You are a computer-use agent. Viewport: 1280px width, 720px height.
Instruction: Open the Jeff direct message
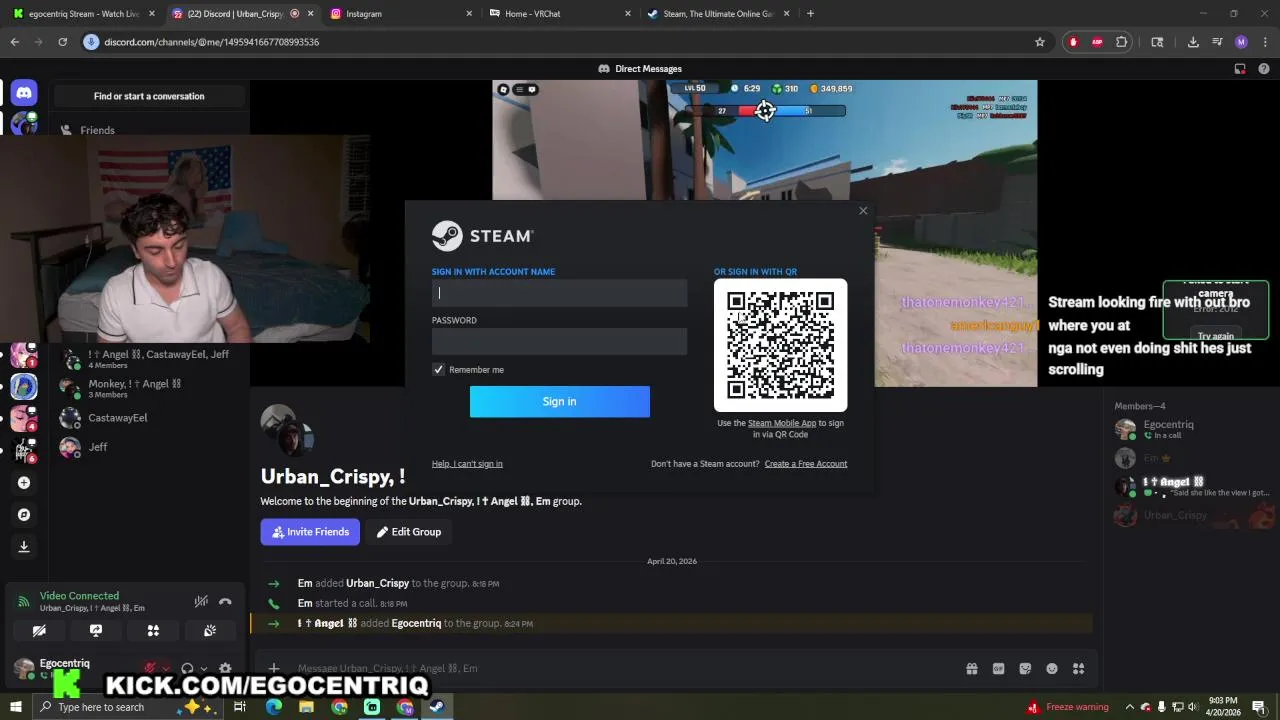[150, 447]
